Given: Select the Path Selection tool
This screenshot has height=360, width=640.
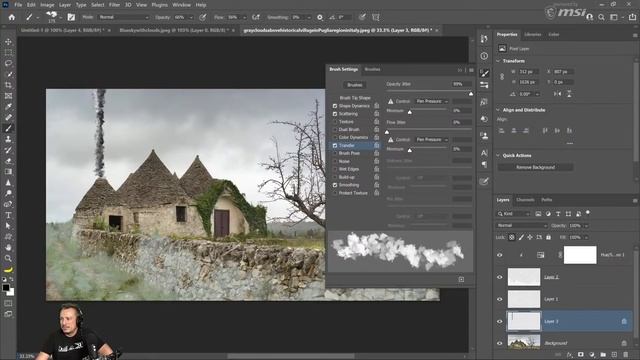Looking at the screenshot, I should [x=8, y=226].
